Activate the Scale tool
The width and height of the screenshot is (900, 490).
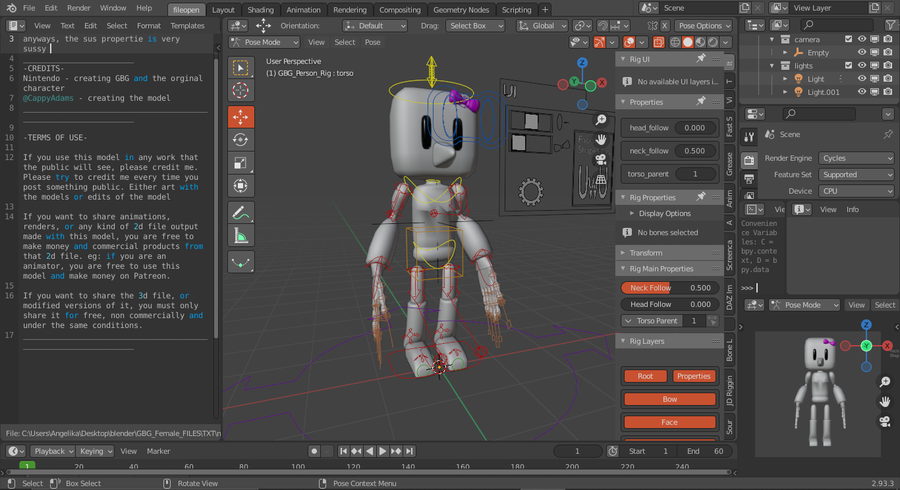[x=240, y=163]
